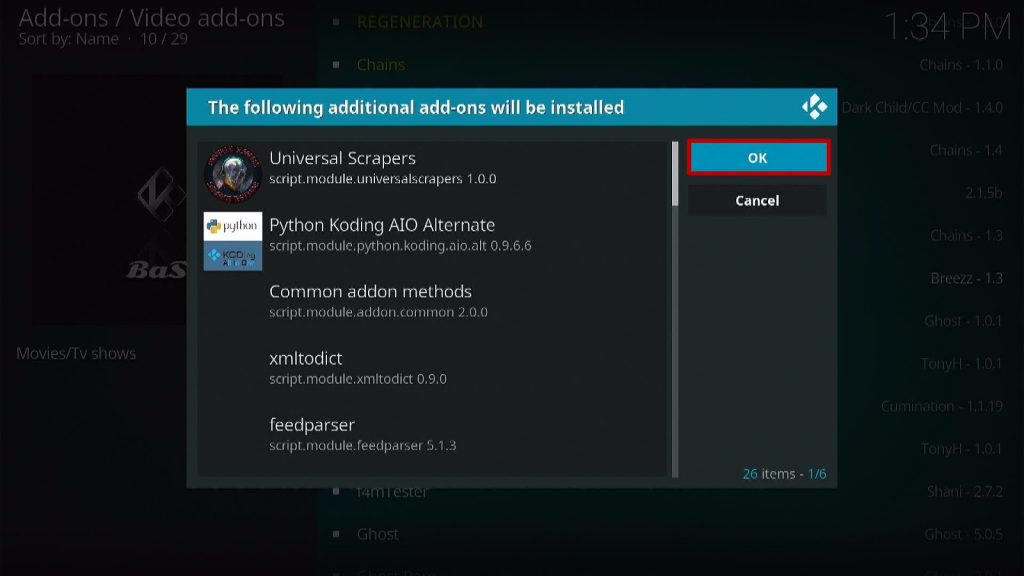This screenshot has height=576, width=1024.
Task: Click Movies/Tv shows description text
Action: tap(76, 353)
